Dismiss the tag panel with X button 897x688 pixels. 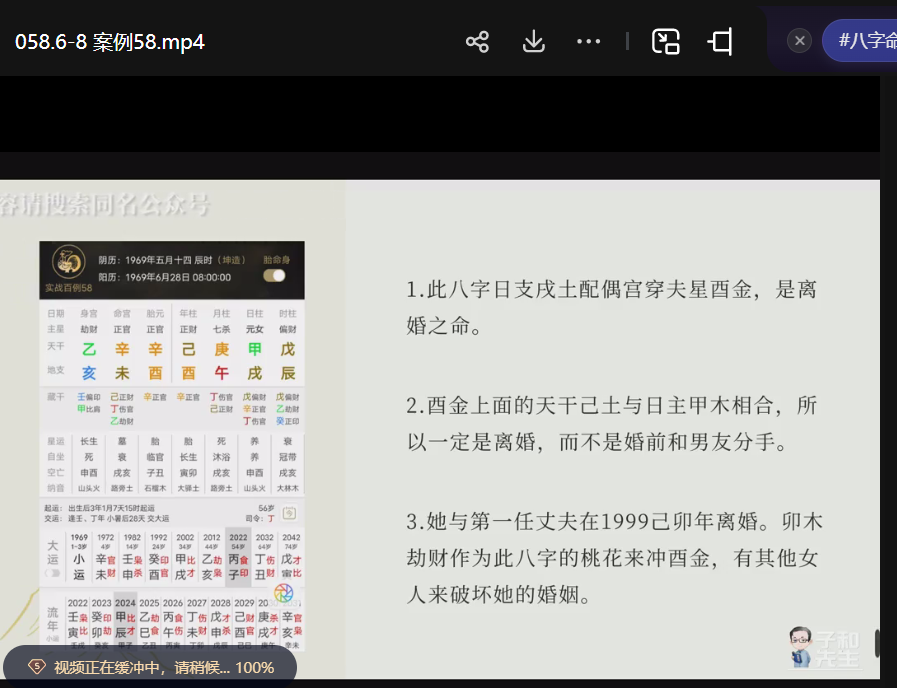pos(799,40)
